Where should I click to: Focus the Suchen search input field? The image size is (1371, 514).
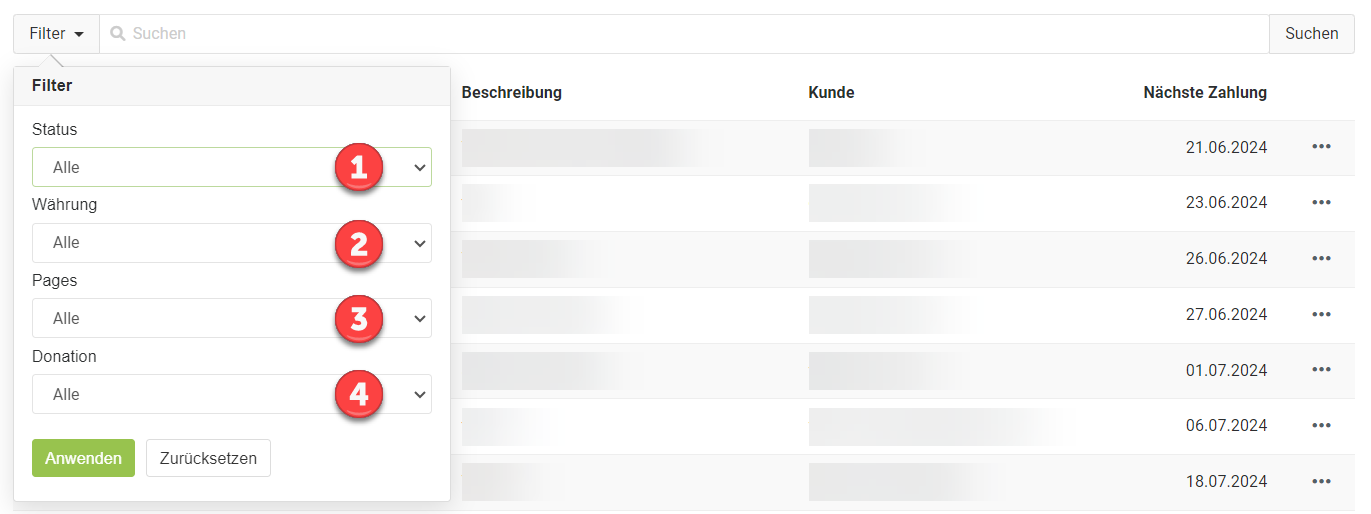click(x=684, y=34)
